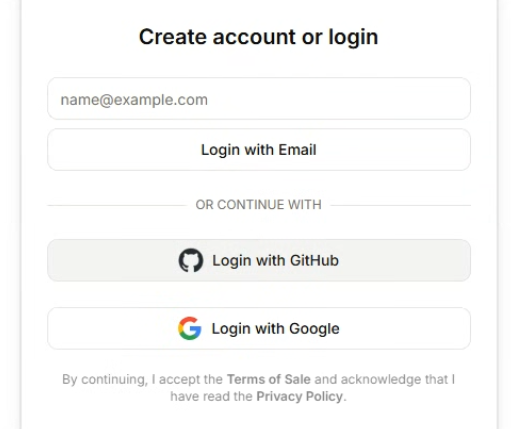Click the Create account or login heading

coord(259,37)
